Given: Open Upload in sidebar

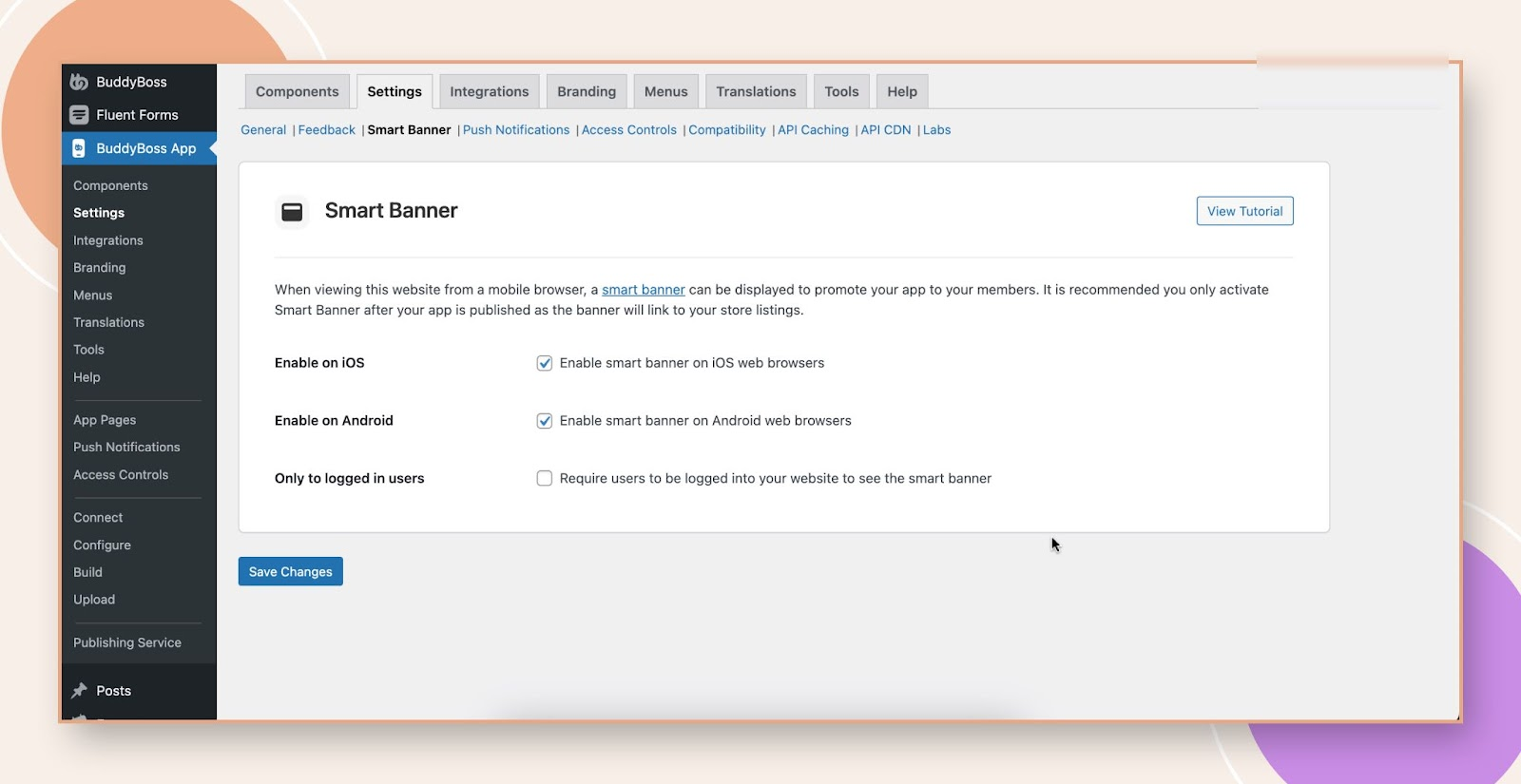Looking at the screenshot, I should [x=94, y=600].
